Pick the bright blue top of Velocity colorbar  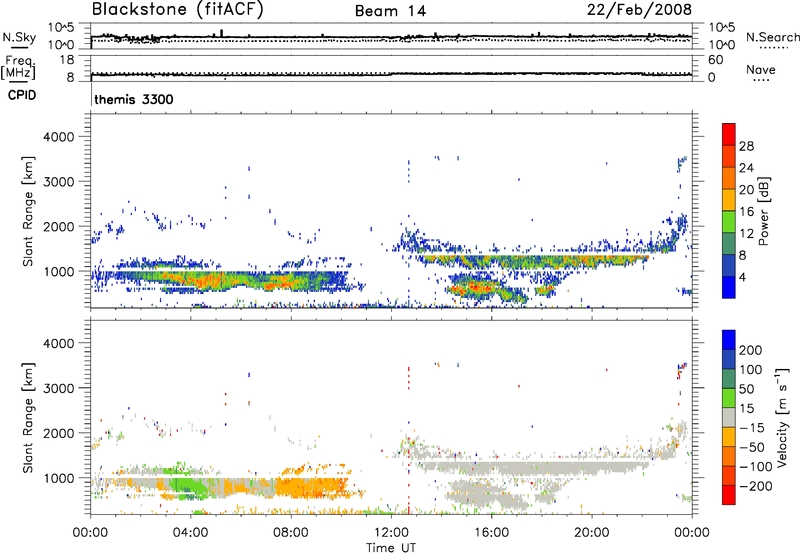click(729, 340)
